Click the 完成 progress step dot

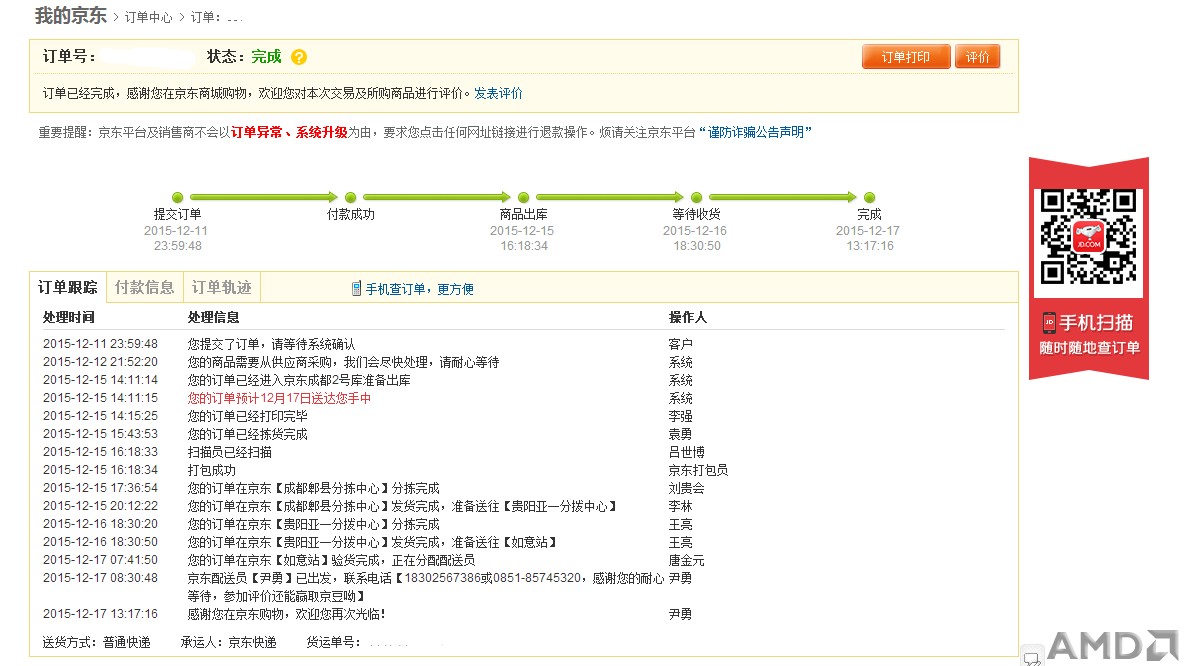tap(869, 197)
